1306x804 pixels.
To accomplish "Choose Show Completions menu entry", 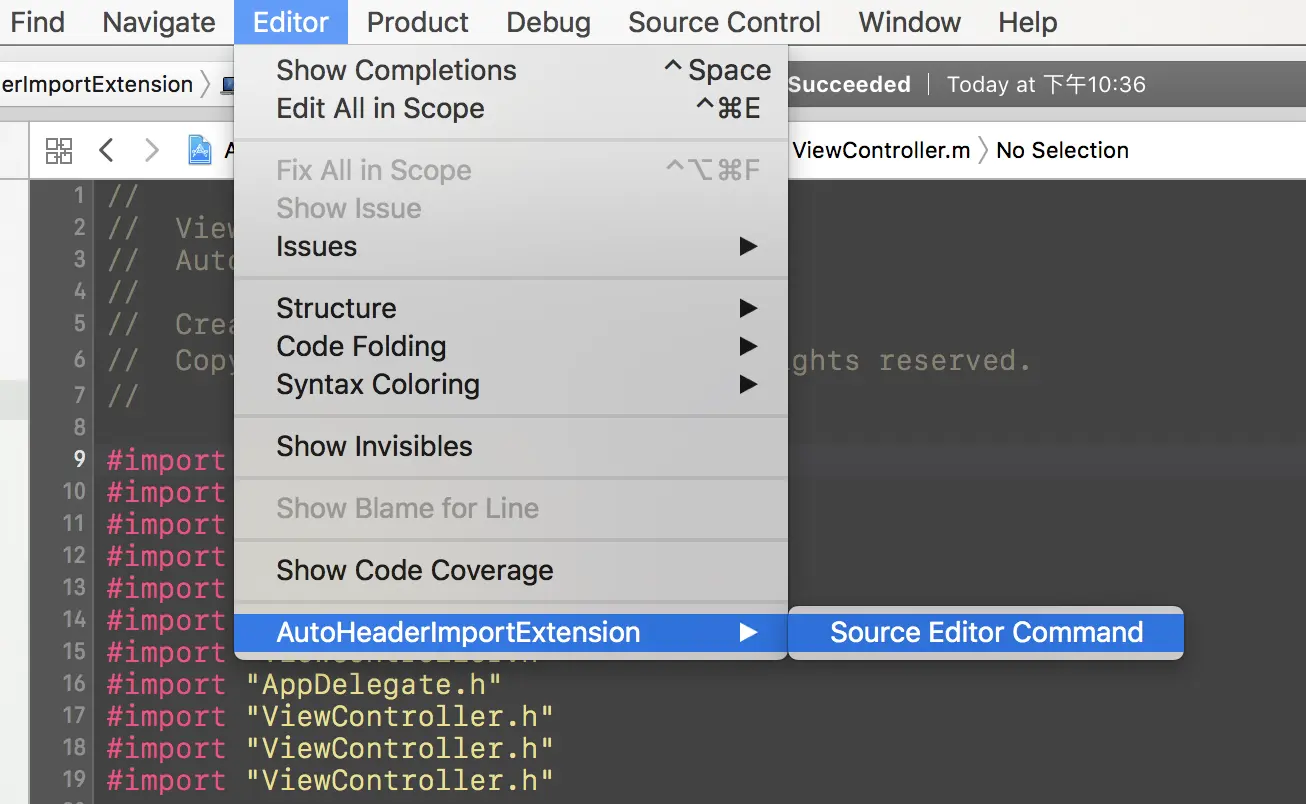I will coord(396,71).
